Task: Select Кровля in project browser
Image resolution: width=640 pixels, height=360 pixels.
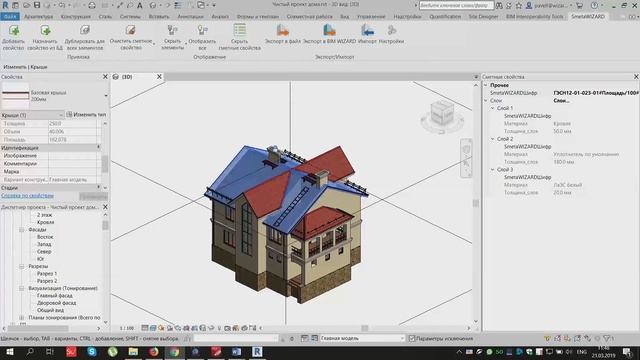Action: pos(45,222)
